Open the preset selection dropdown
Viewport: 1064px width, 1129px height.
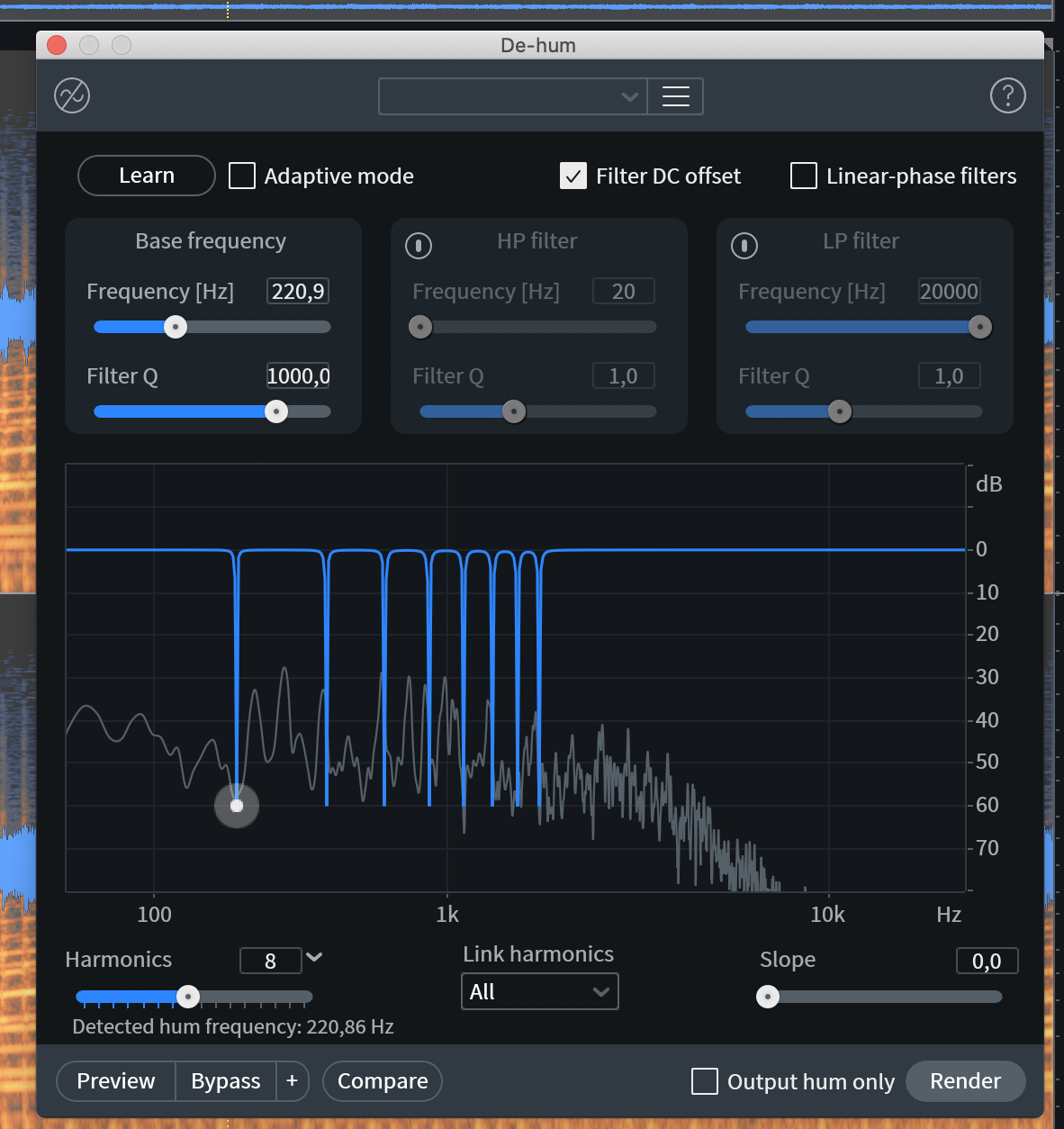(512, 96)
